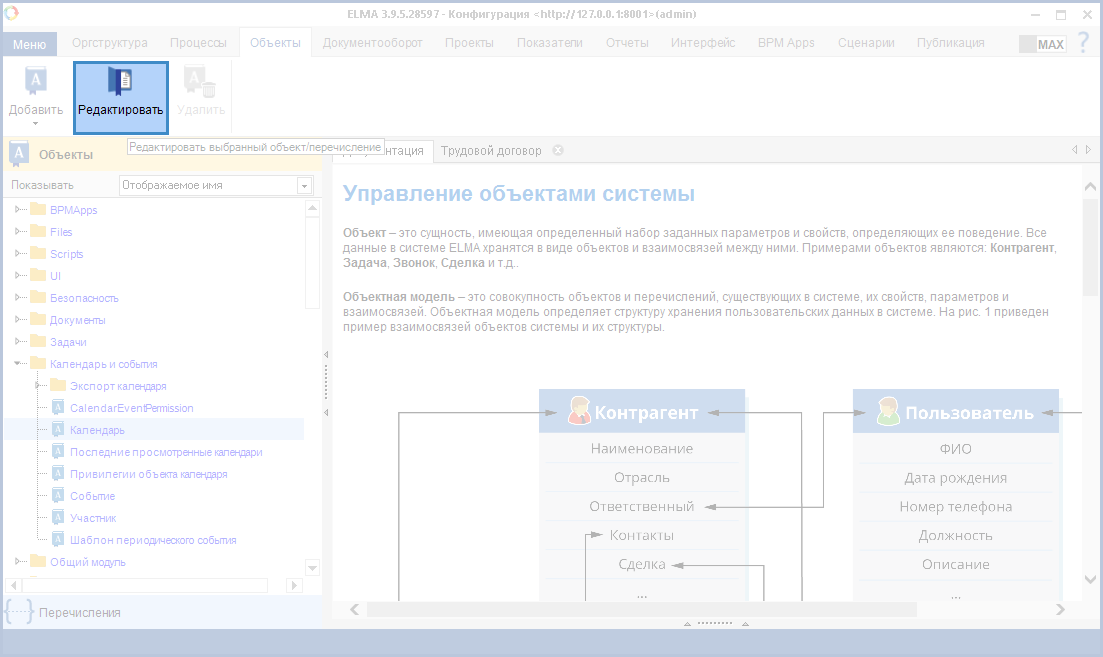Expand the BPMApps folder

(18, 210)
